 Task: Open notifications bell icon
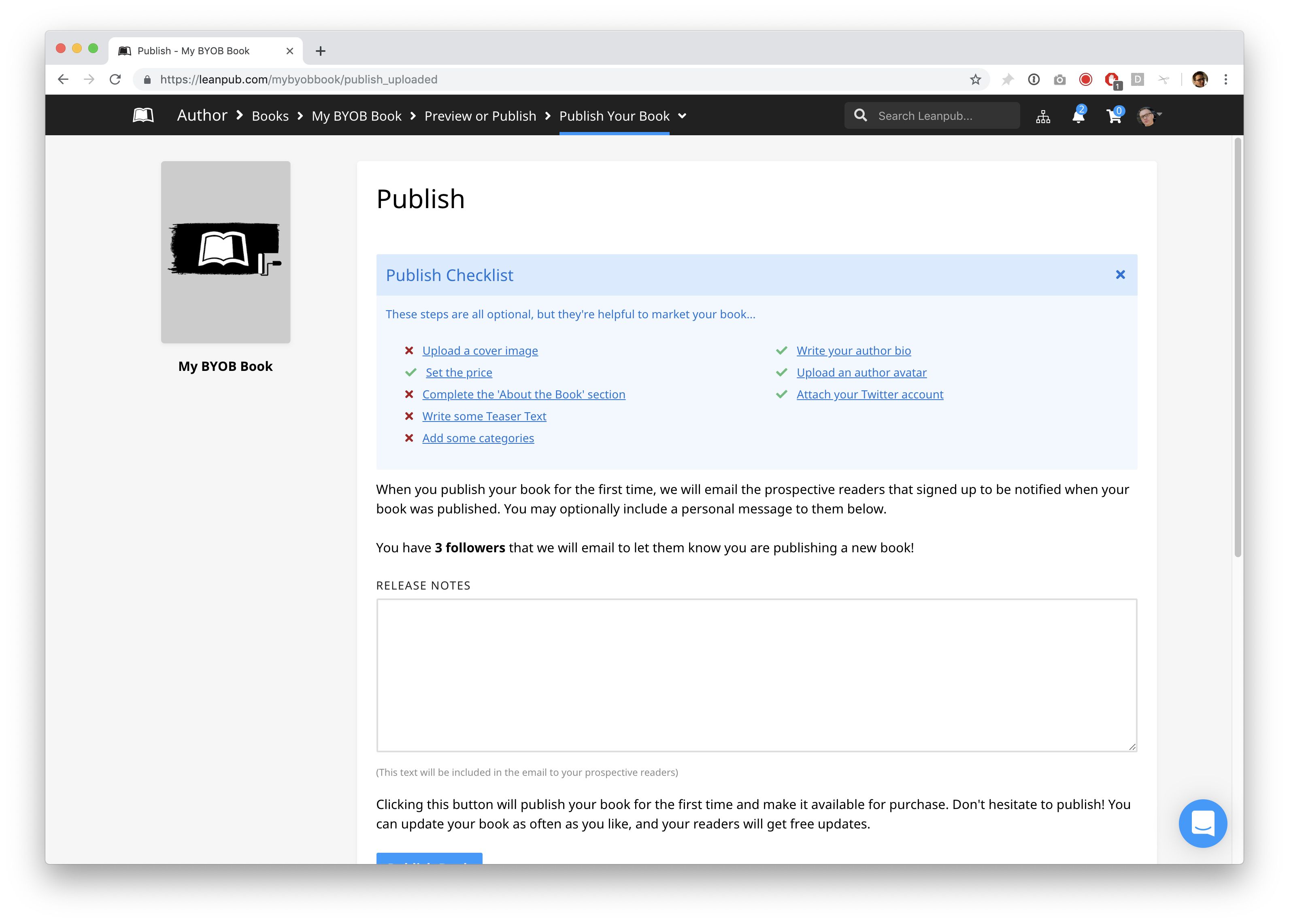pyautogui.click(x=1078, y=115)
